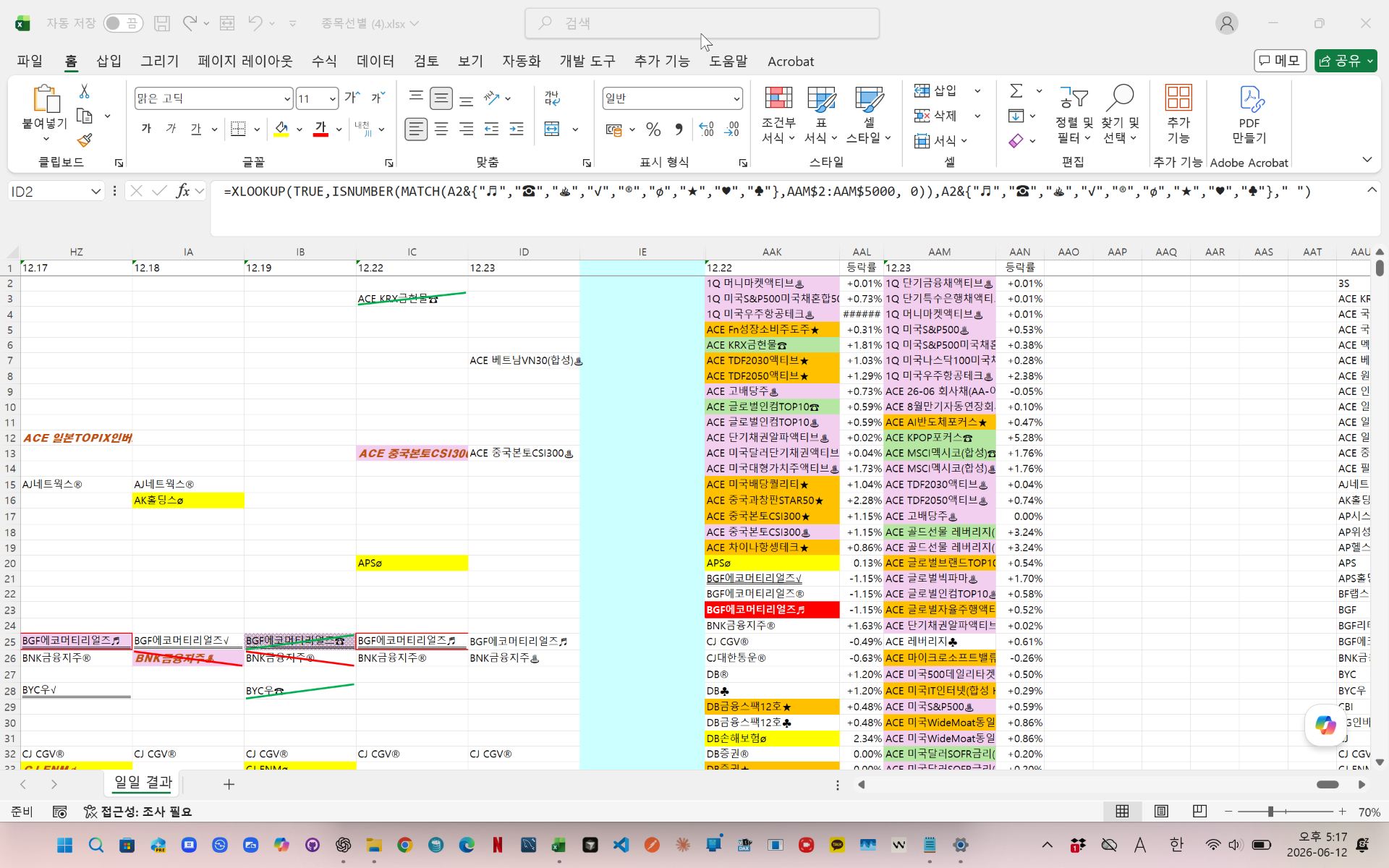
Task: Open the File (파일) tab
Action: pyautogui.click(x=30, y=61)
